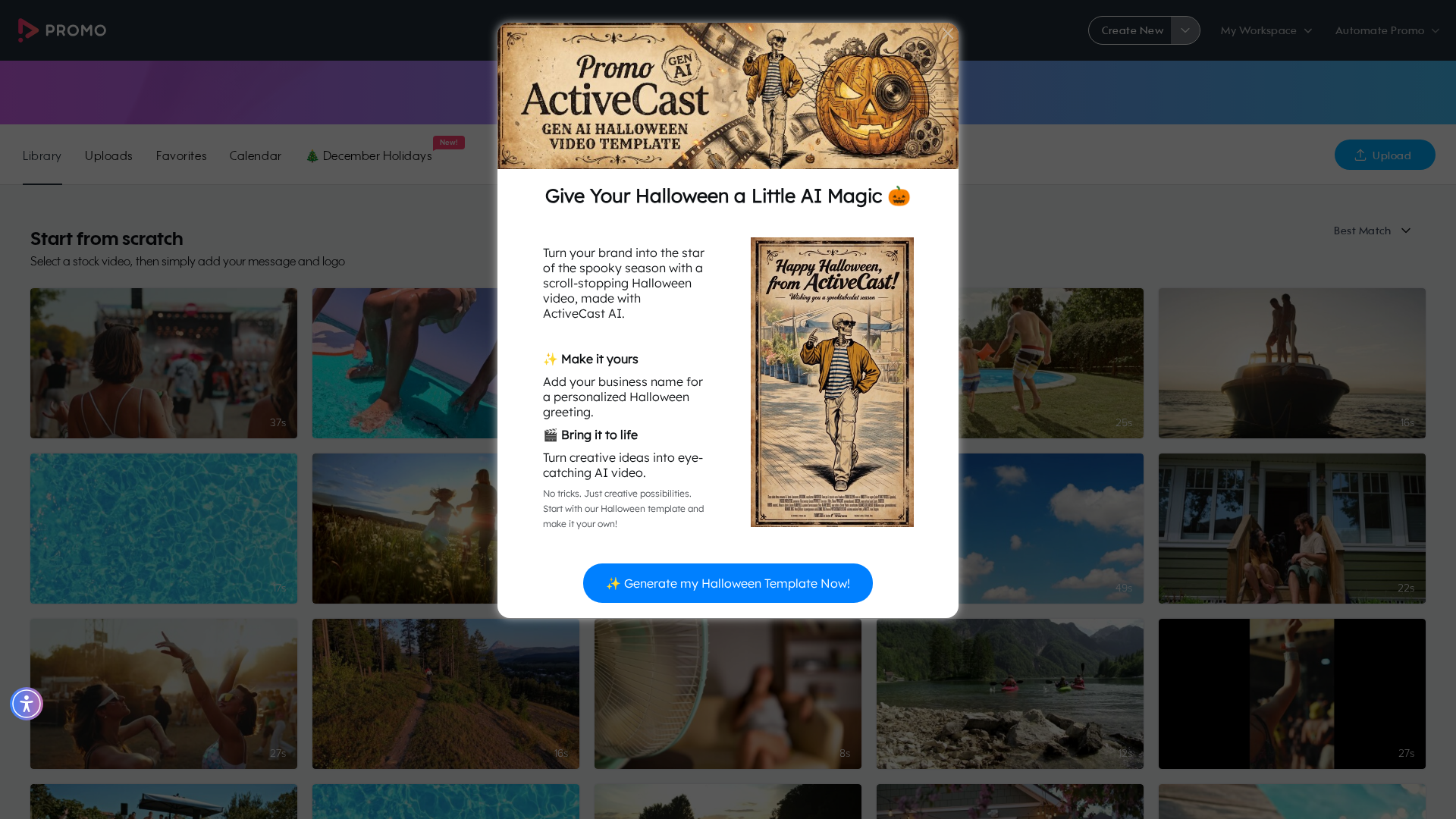Viewport: 1456px width, 819px height.
Task: Click the ActiveCast Halloween banner image
Action: tap(728, 96)
